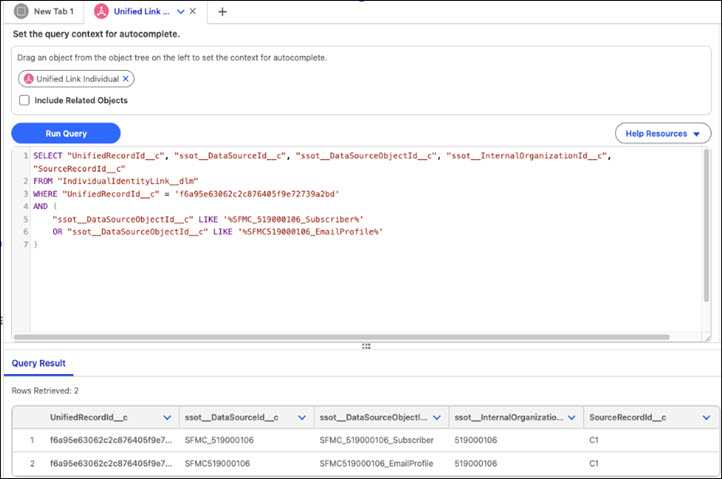Click the editor horizontal scrollbar
722x479 pixels.
(x=341, y=337)
